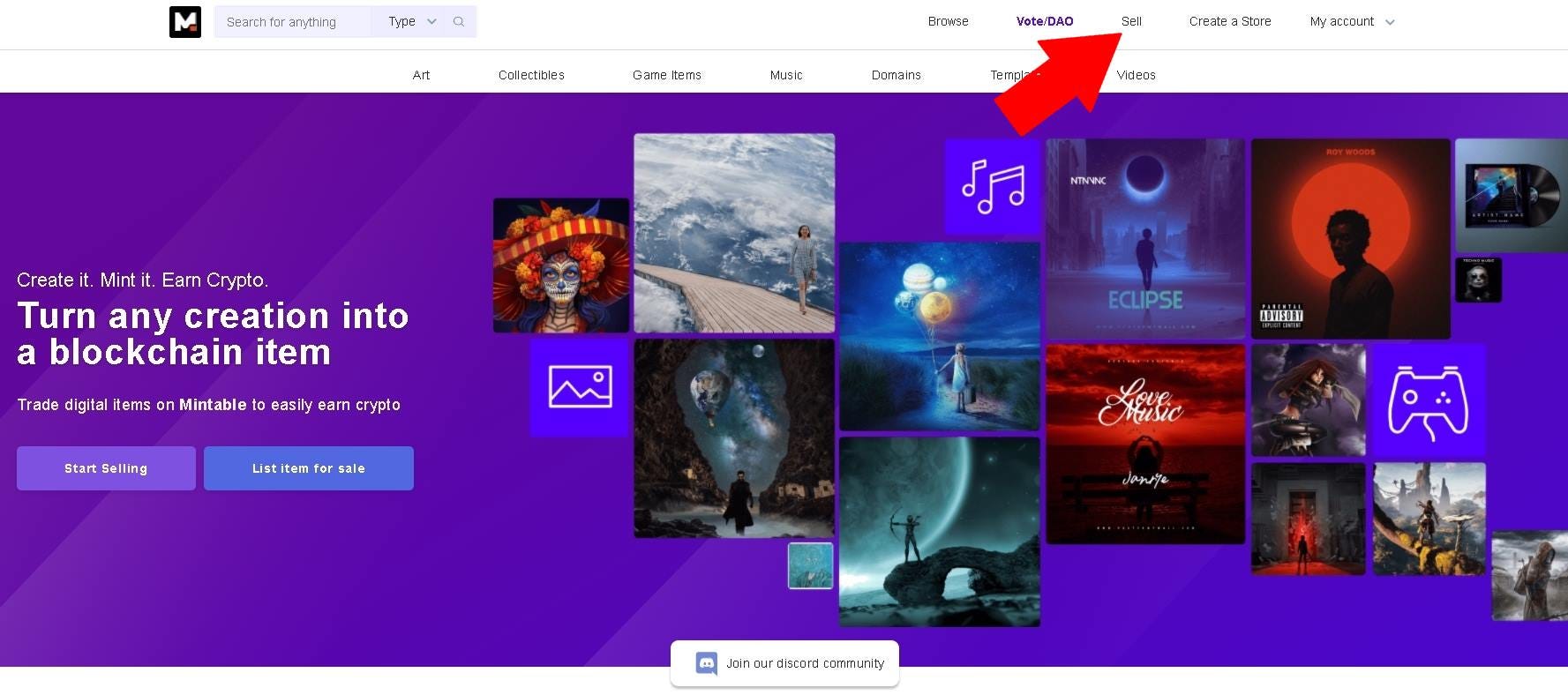Open the warrior on cliff landscape artwork
The height and width of the screenshot is (695, 1568).
click(x=1429, y=519)
